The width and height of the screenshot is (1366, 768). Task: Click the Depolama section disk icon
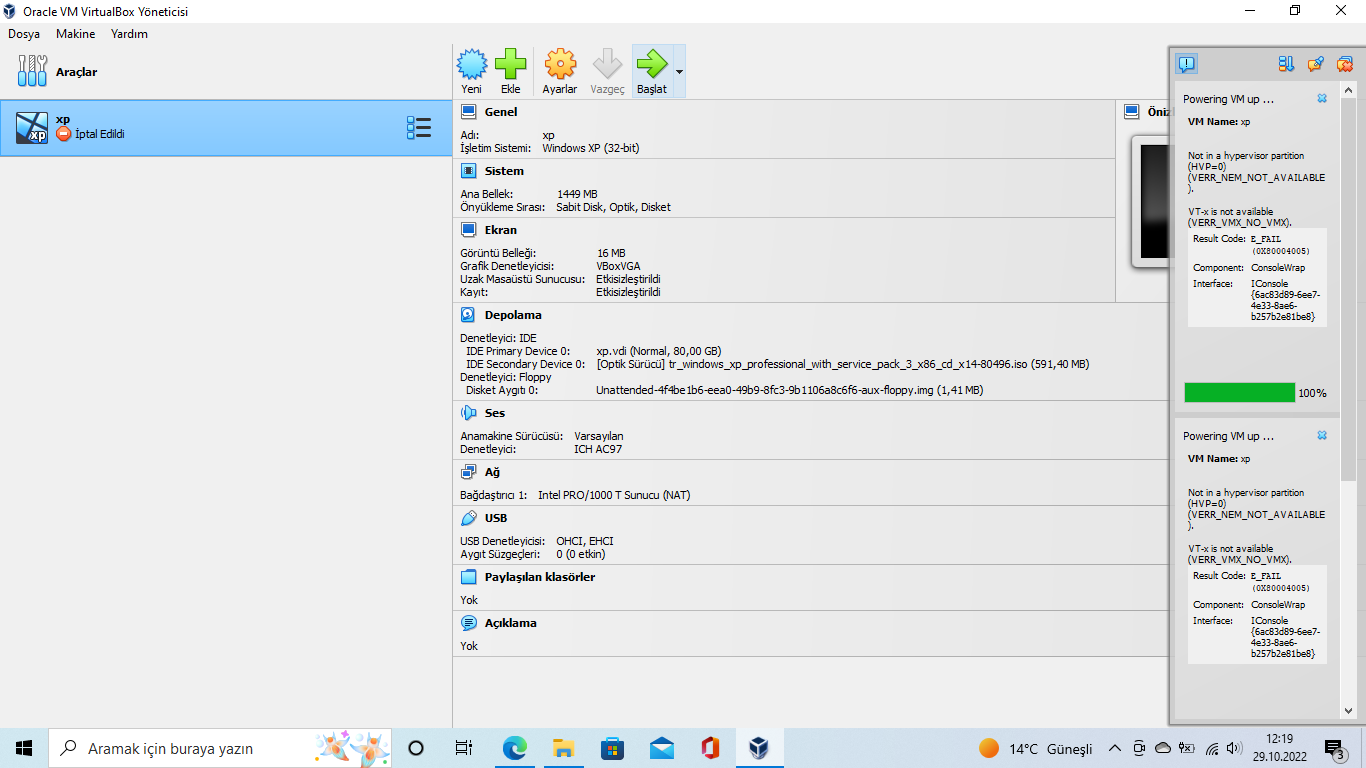(x=469, y=315)
